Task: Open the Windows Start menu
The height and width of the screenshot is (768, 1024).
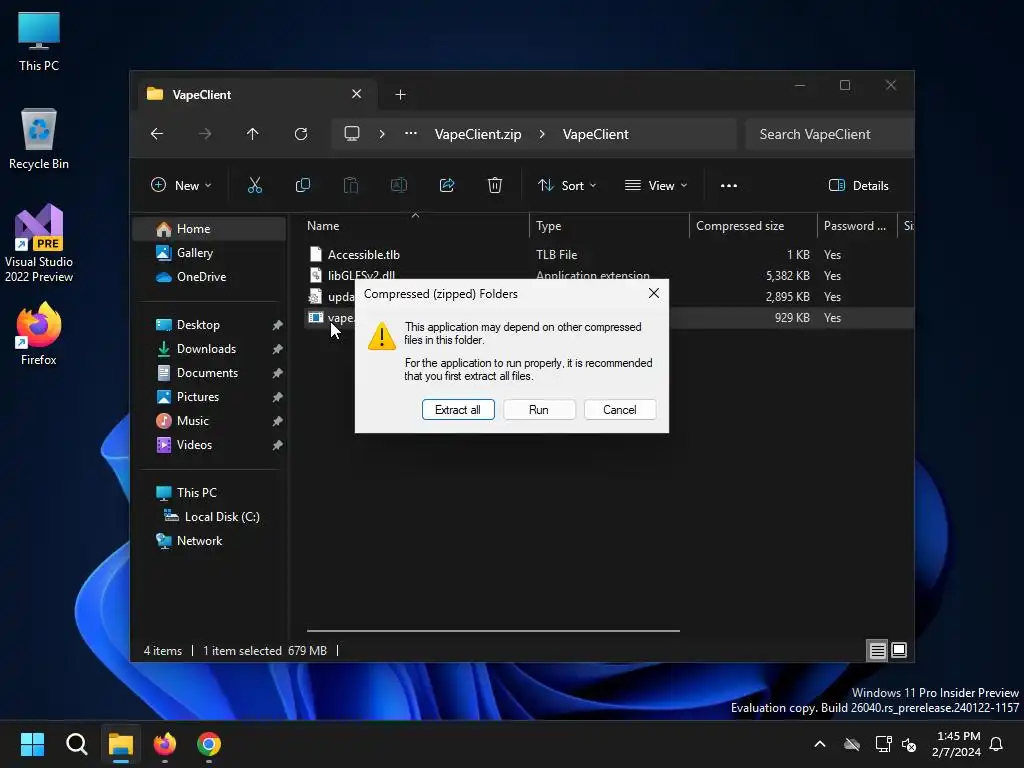Action: [x=32, y=744]
